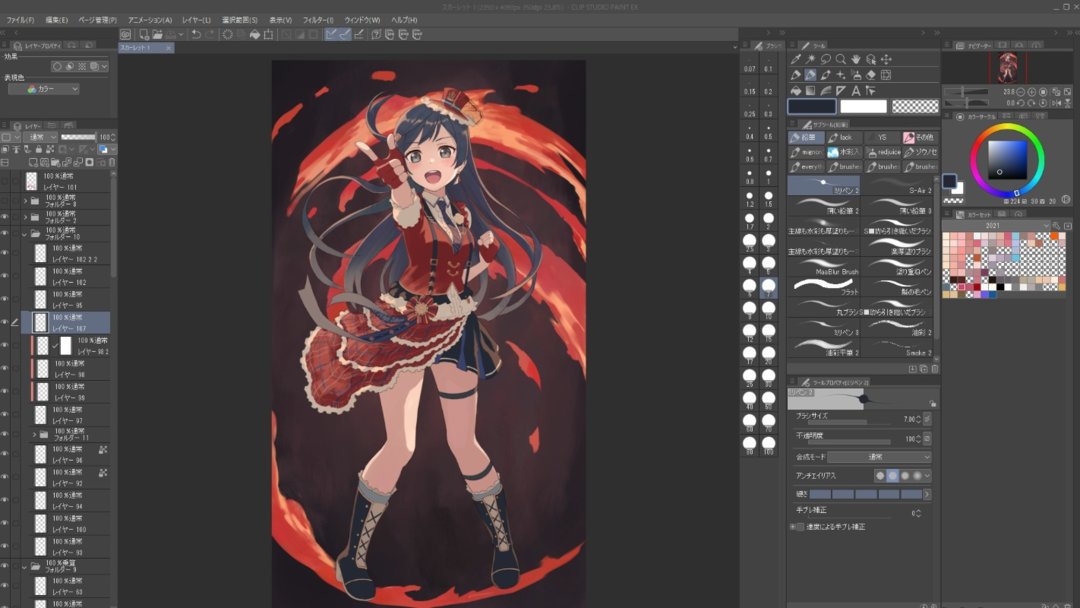Select the Text tool
1080x608 pixels.
[856, 90]
